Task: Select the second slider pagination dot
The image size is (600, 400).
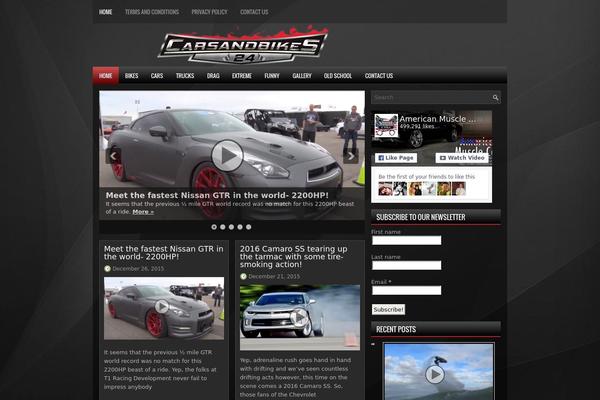Action: [223, 227]
